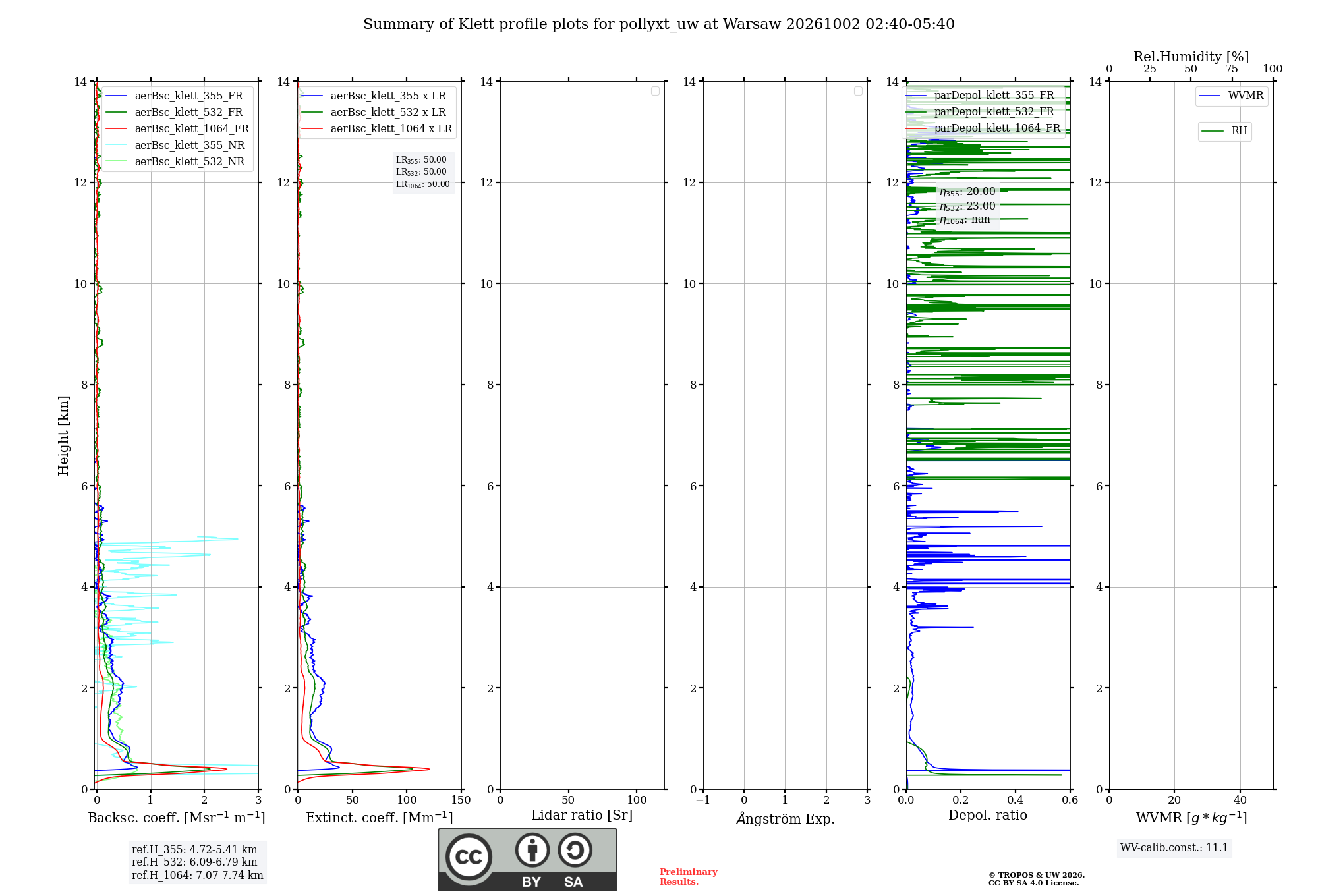The height and width of the screenshot is (896, 1318).
Task: Click the Rel.Humidity [%] top axis label
Action: (1191, 57)
